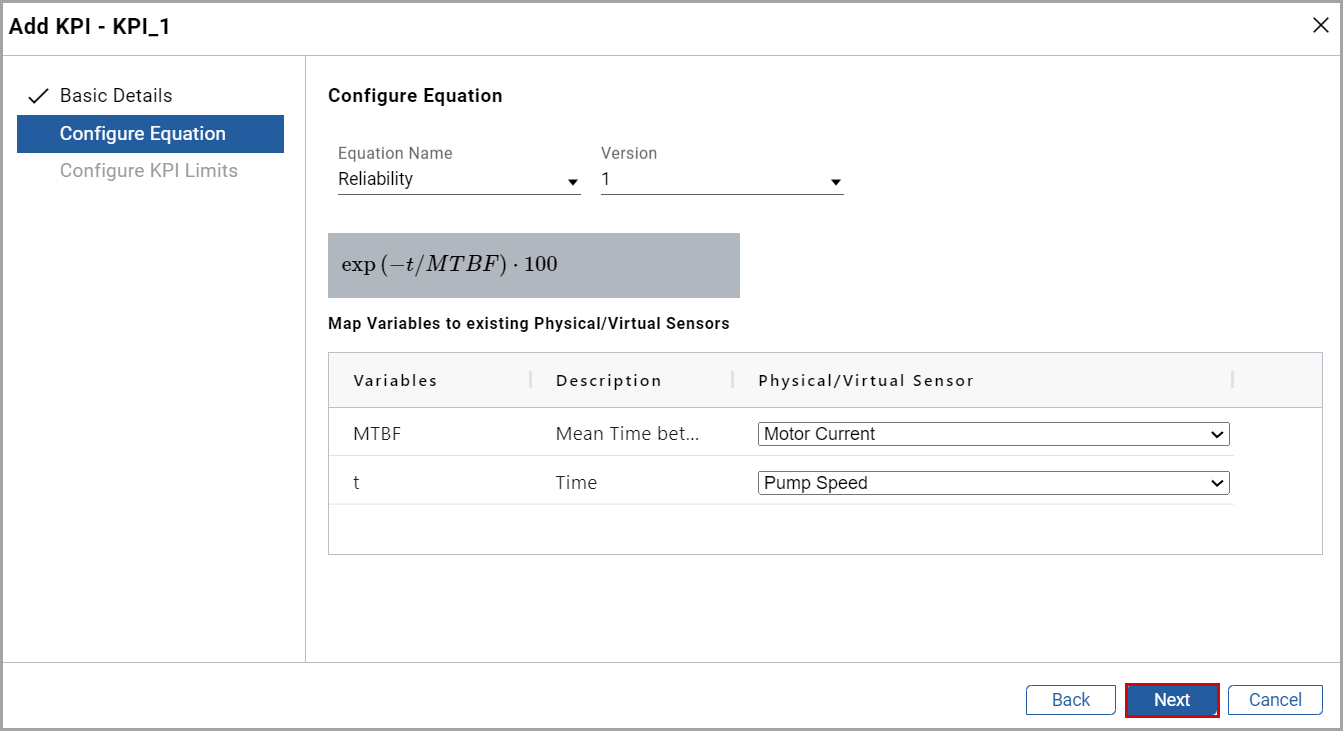Open the Equation Name dropdown arrow
The width and height of the screenshot is (1343, 731).
[x=573, y=181]
